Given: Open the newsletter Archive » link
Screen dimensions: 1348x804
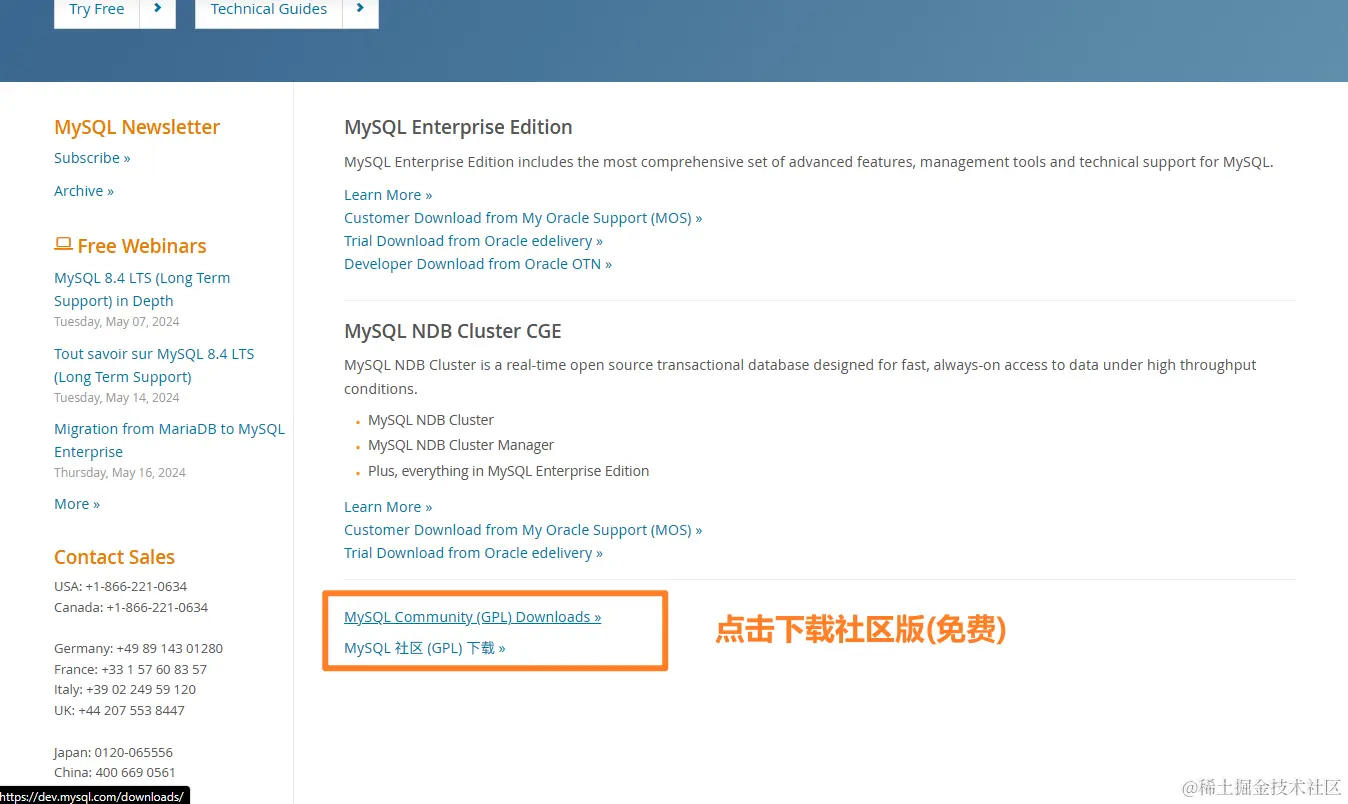Looking at the screenshot, I should point(84,191).
